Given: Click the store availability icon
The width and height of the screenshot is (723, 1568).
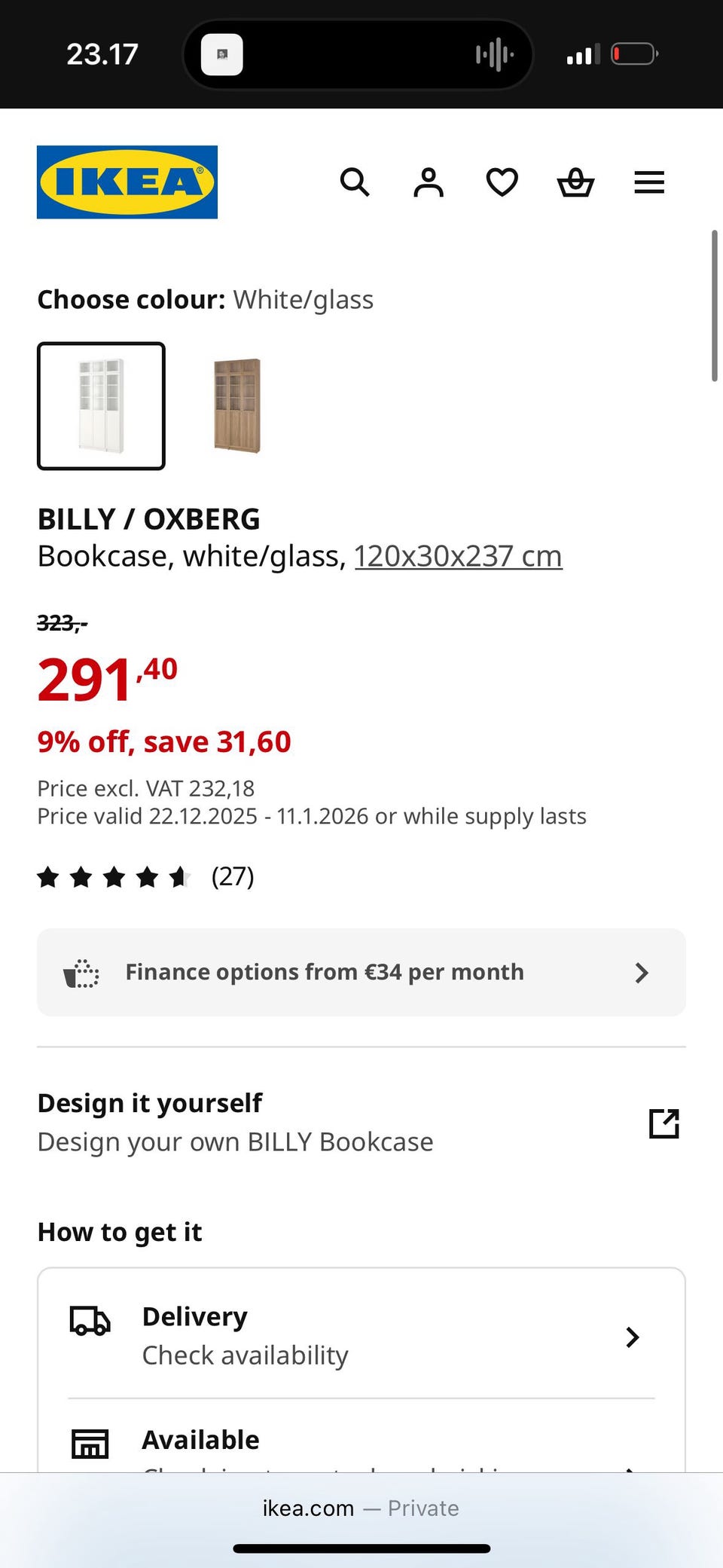Looking at the screenshot, I should point(90,1444).
